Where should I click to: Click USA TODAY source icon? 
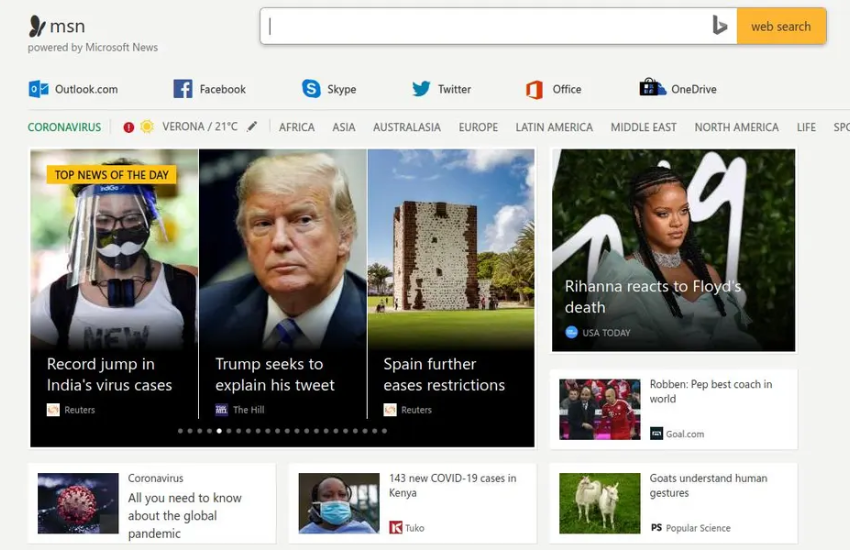[x=571, y=332]
